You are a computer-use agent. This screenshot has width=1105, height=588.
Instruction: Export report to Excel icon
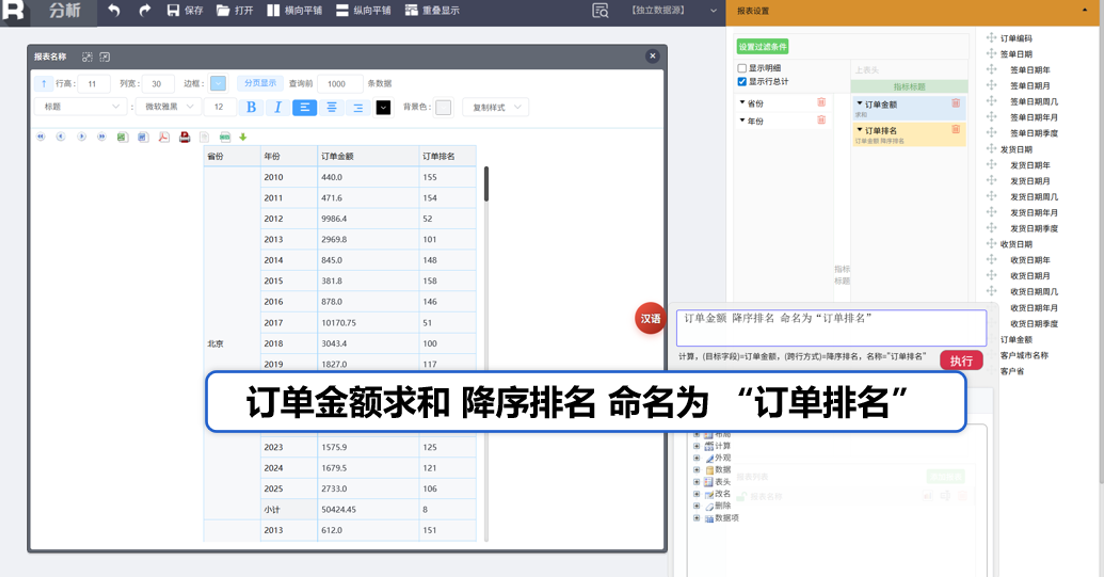123,137
